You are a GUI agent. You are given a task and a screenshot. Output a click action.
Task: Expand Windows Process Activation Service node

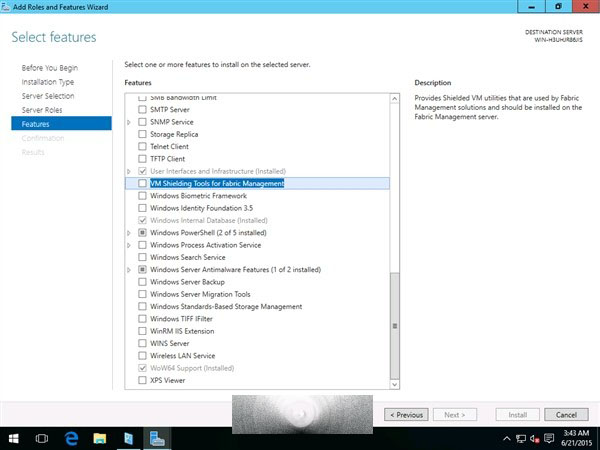tap(129, 245)
